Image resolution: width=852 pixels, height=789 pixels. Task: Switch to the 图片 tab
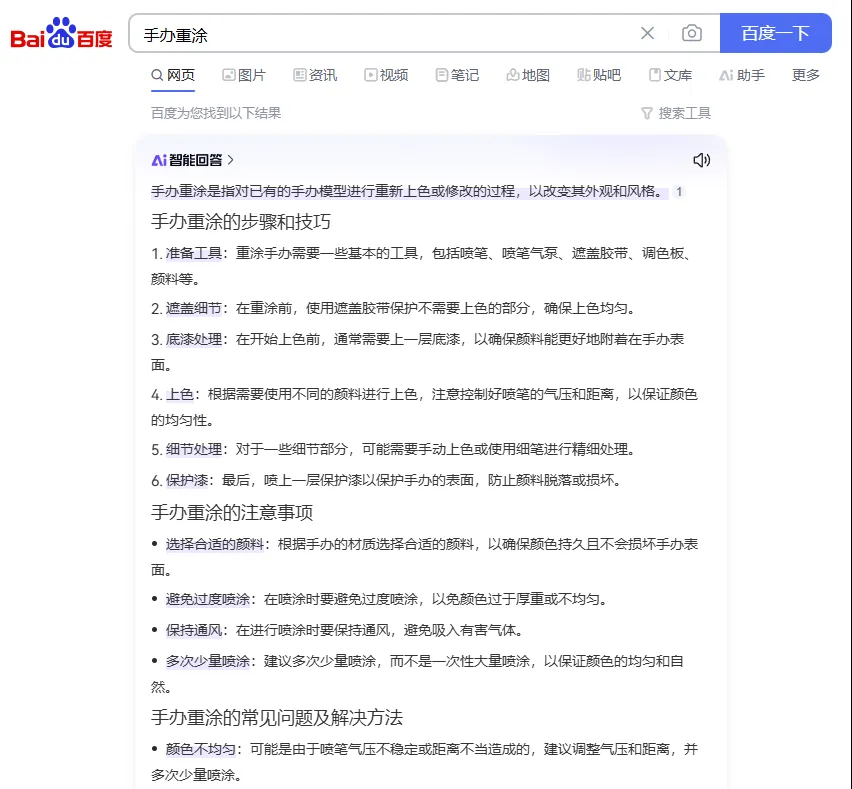pyautogui.click(x=244, y=75)
